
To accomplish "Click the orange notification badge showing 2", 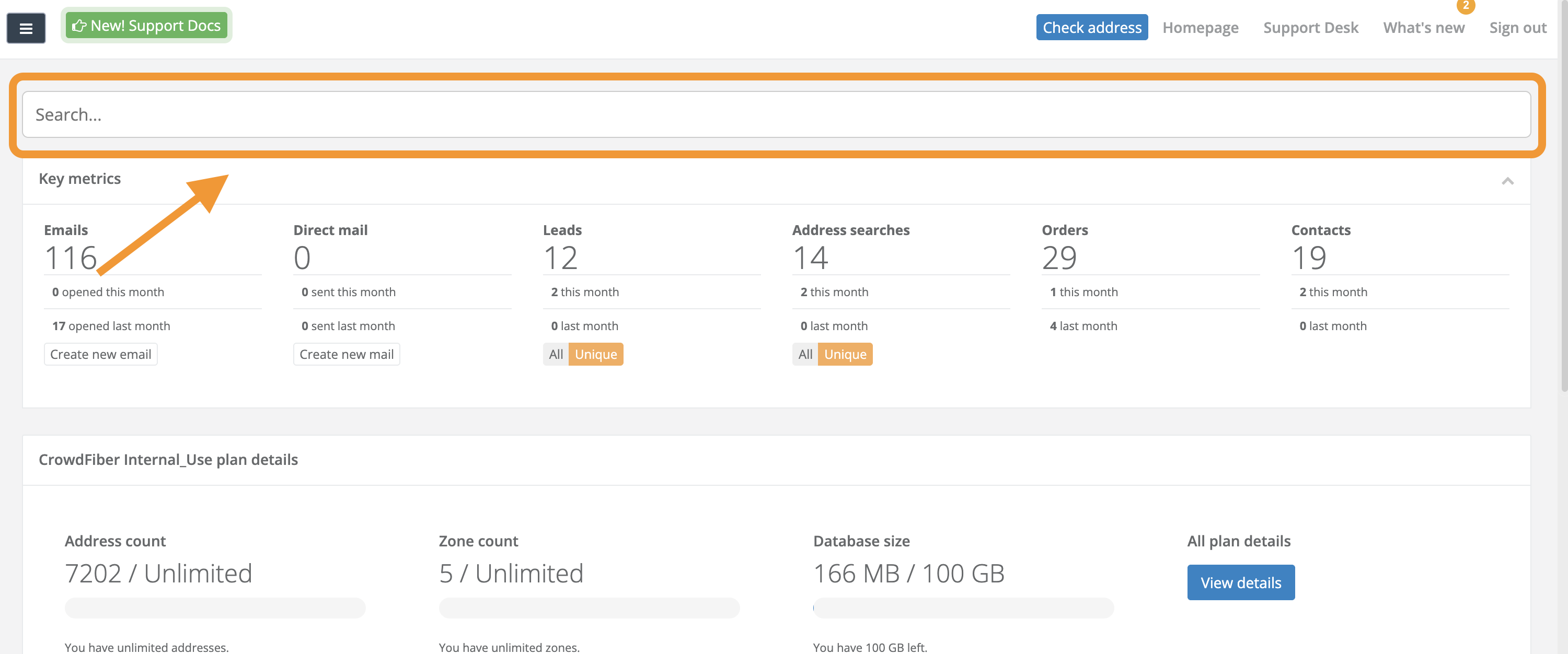I will point(1466,5).
